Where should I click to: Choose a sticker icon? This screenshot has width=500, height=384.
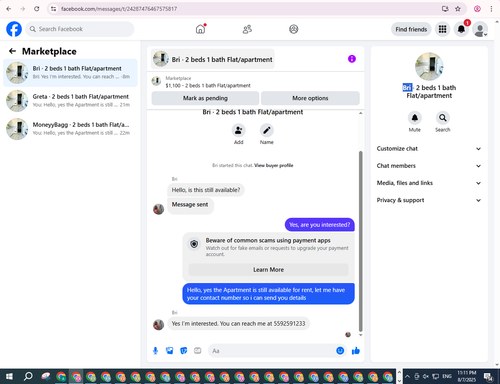pos(184,351)
